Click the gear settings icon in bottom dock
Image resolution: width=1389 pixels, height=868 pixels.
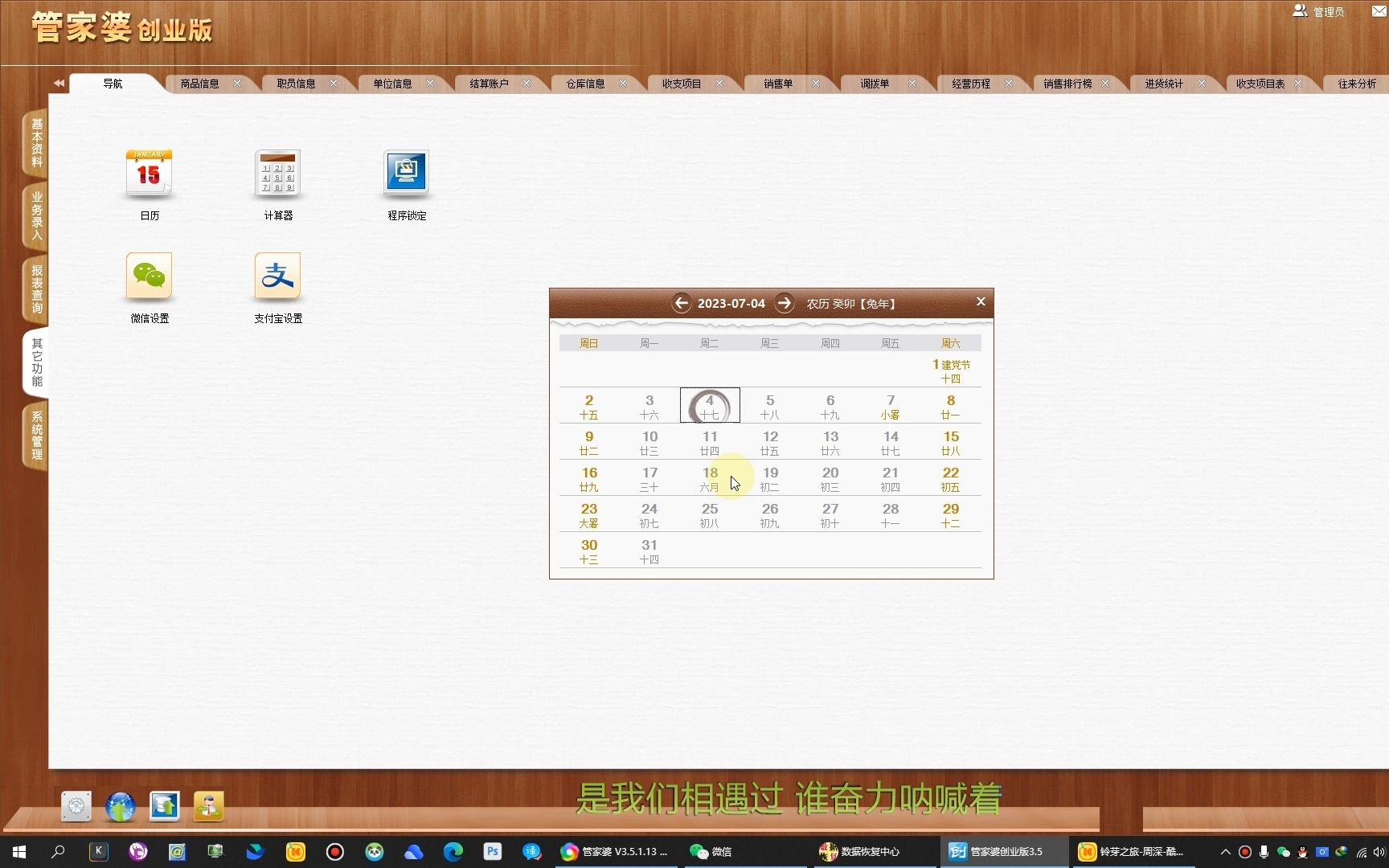point(76,806)
